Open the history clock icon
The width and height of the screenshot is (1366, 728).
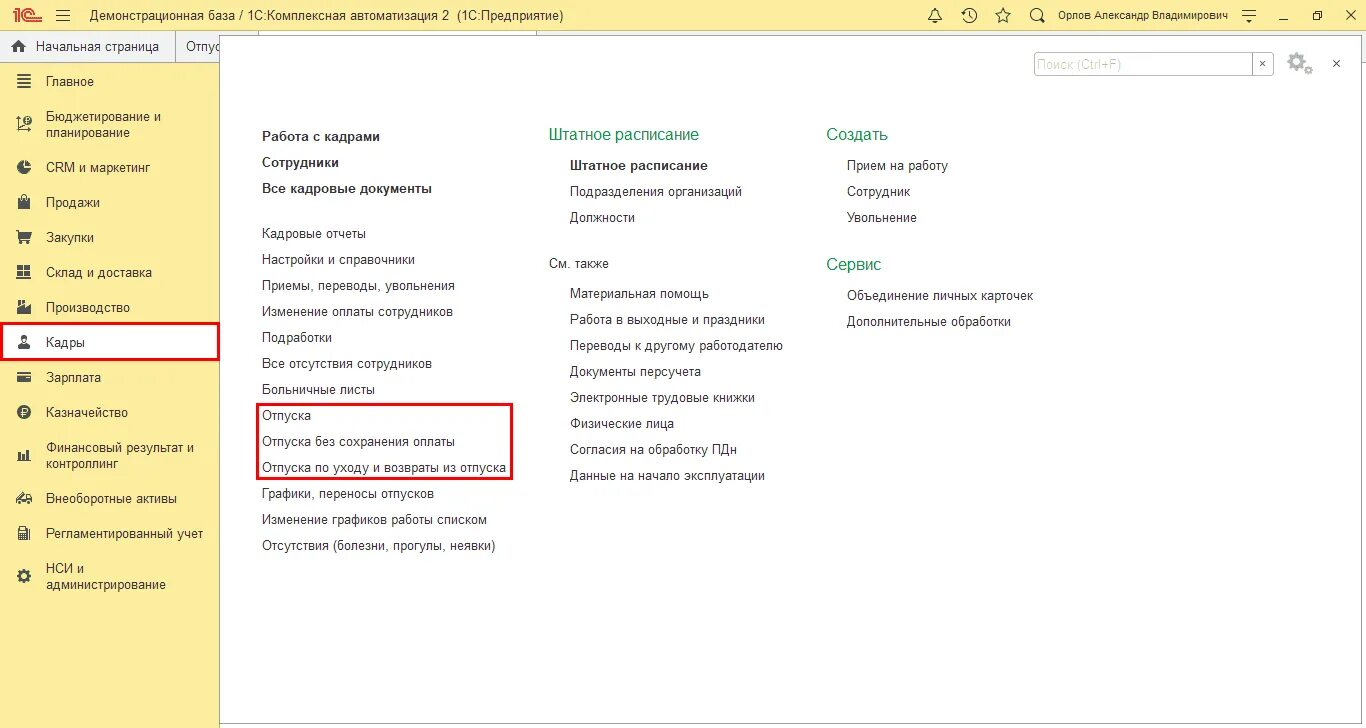tap(969, 16)
